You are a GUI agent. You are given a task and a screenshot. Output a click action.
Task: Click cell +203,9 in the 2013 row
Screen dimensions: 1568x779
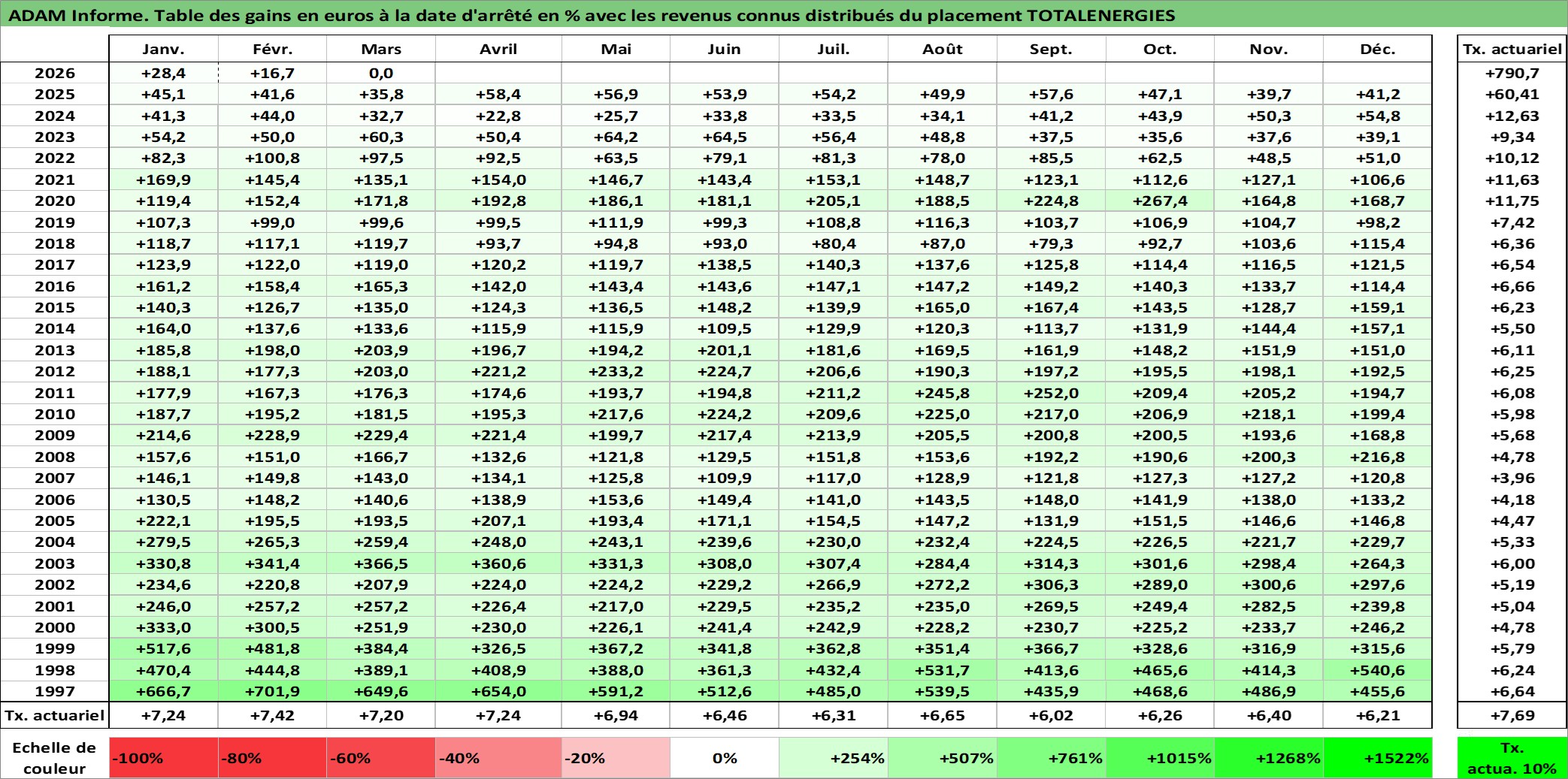pyautogui.click(x=381, y=350)
